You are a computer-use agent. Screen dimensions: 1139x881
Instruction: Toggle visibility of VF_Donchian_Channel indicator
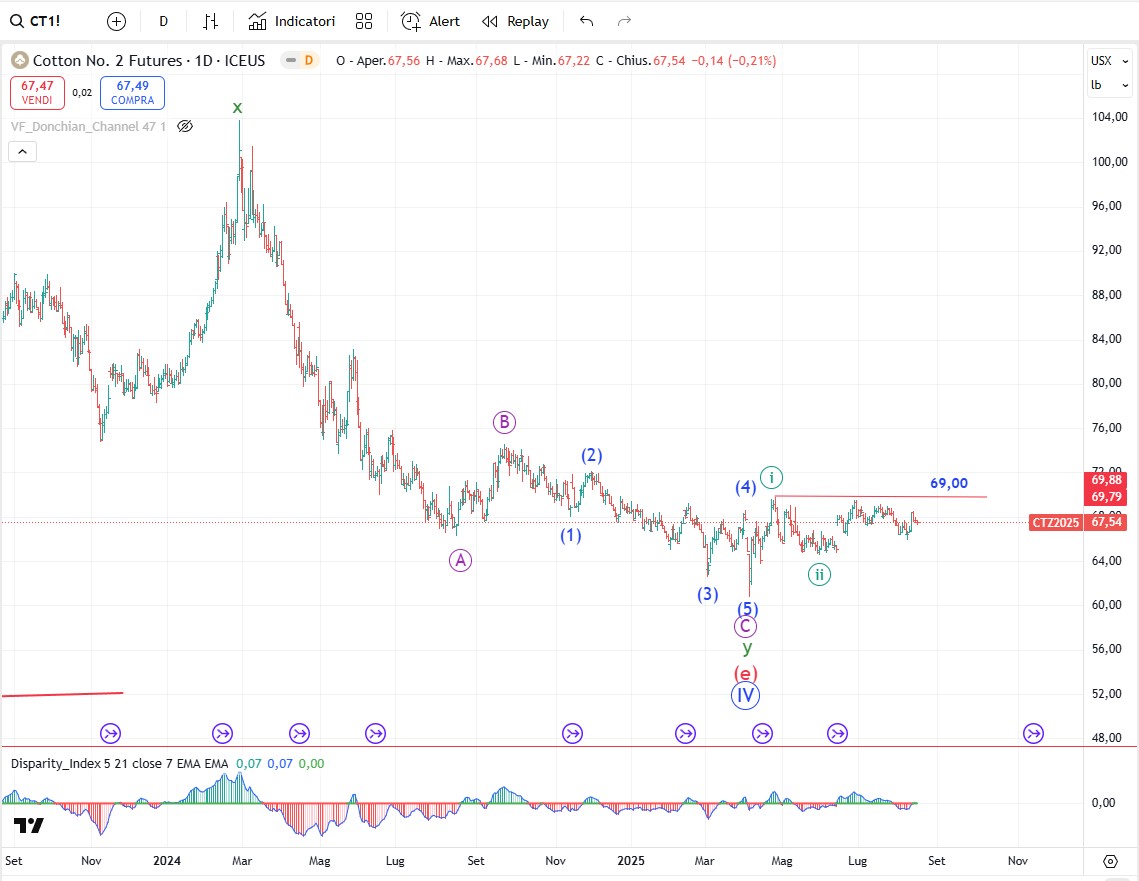pyautogui.click(x=184, y=127)
